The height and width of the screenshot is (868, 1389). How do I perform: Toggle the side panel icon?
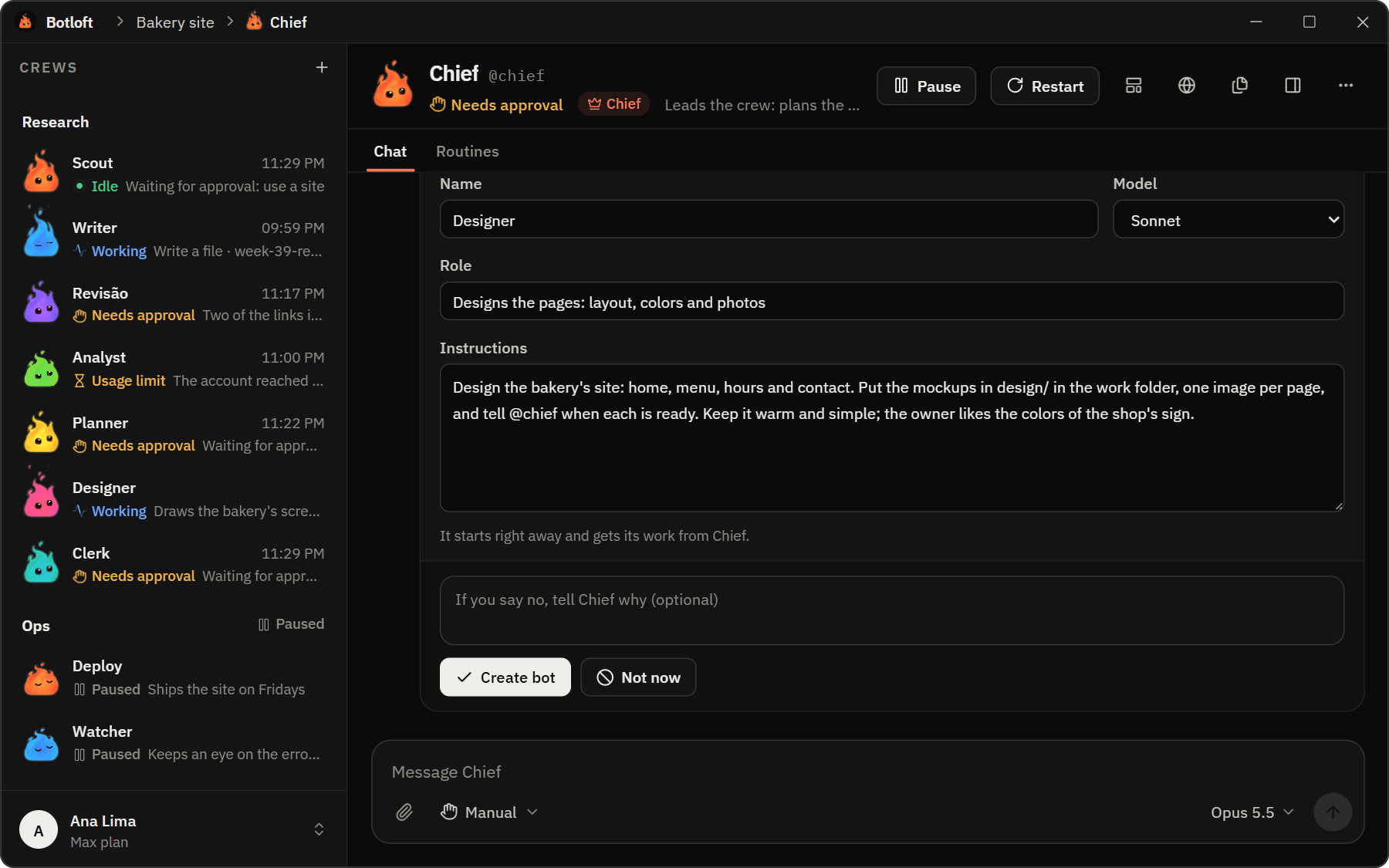[1293, 86]
